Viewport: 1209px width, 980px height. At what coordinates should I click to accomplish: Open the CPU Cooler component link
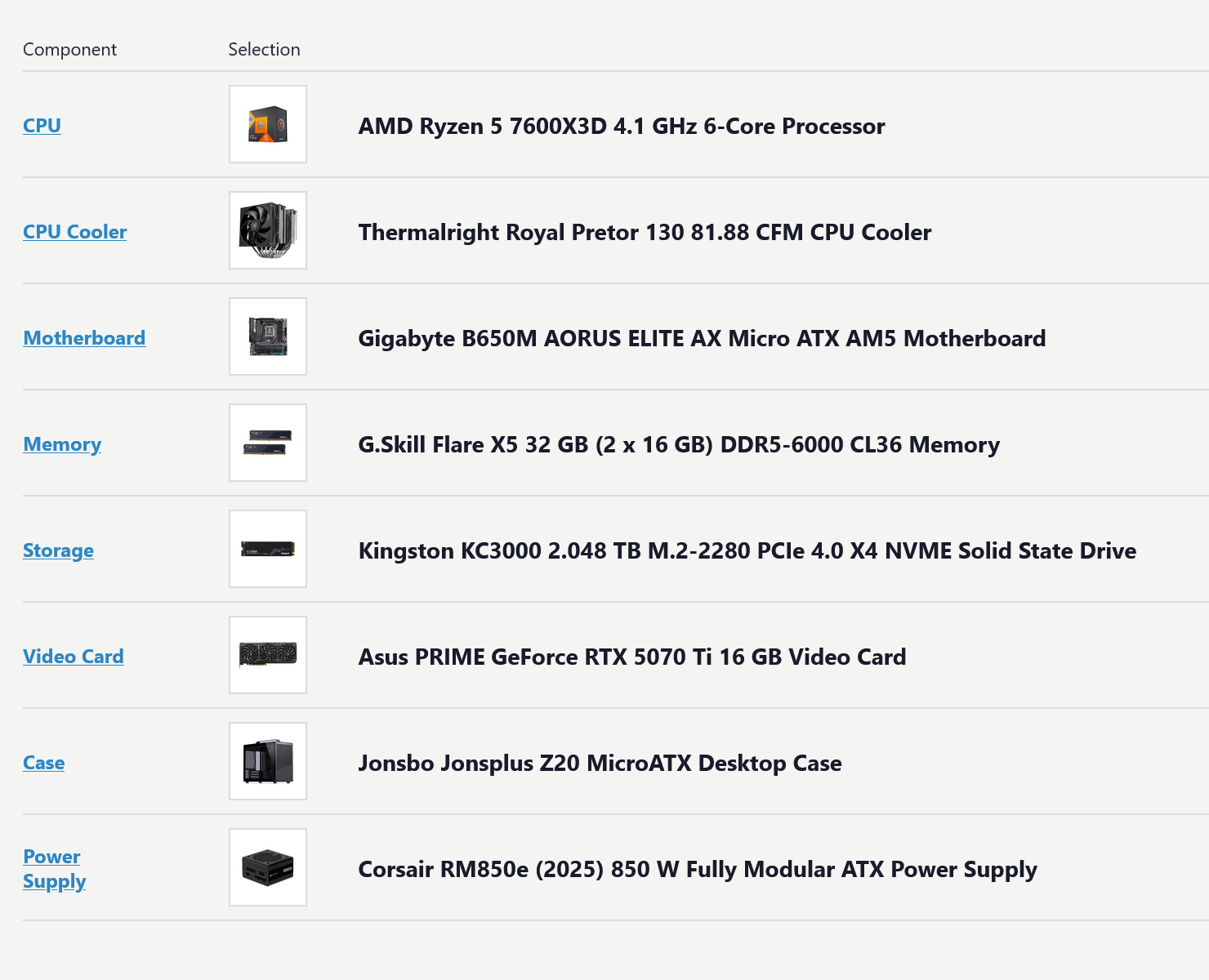coord(75,232)
